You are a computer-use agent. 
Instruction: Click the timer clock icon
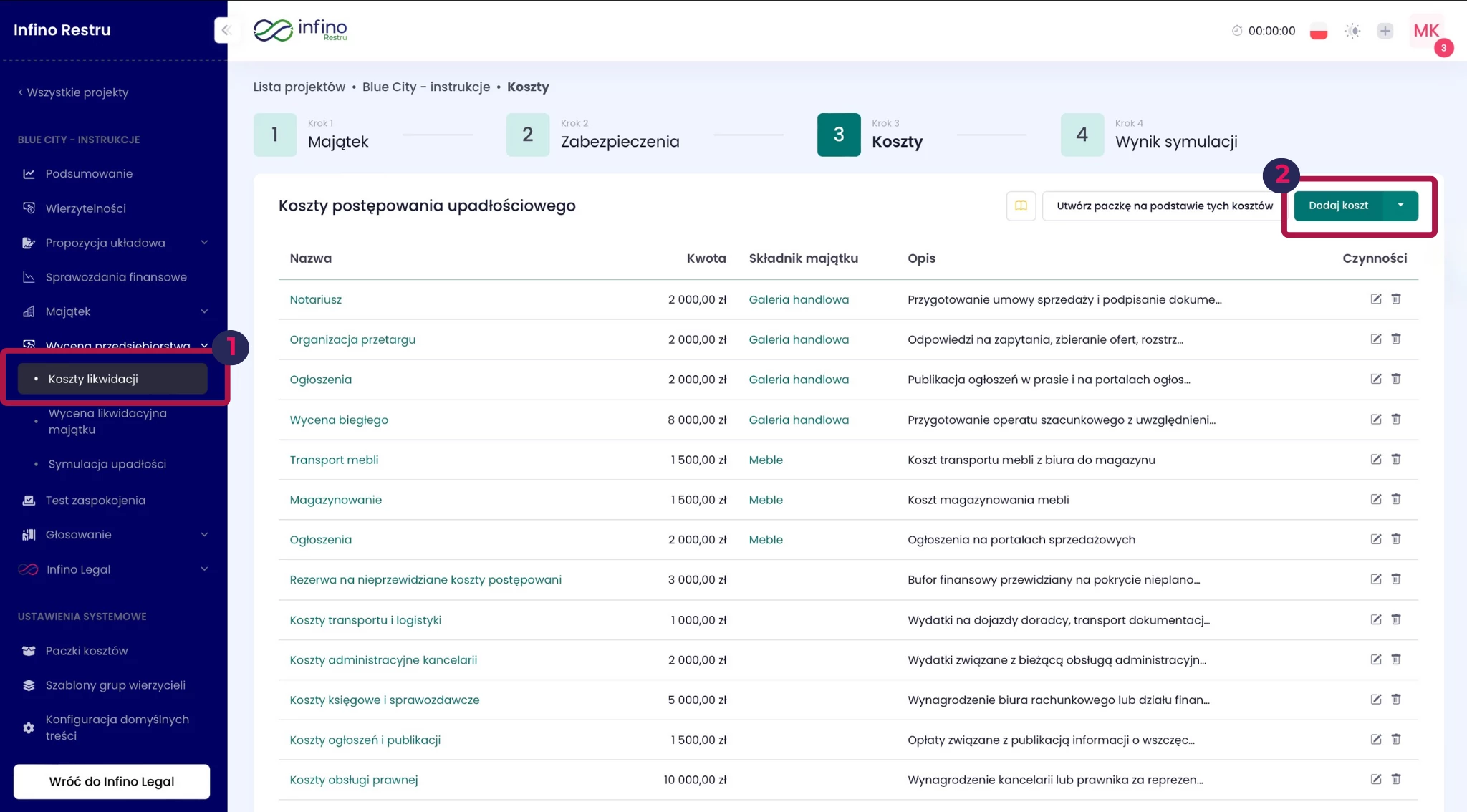[x=1236, y=31]
